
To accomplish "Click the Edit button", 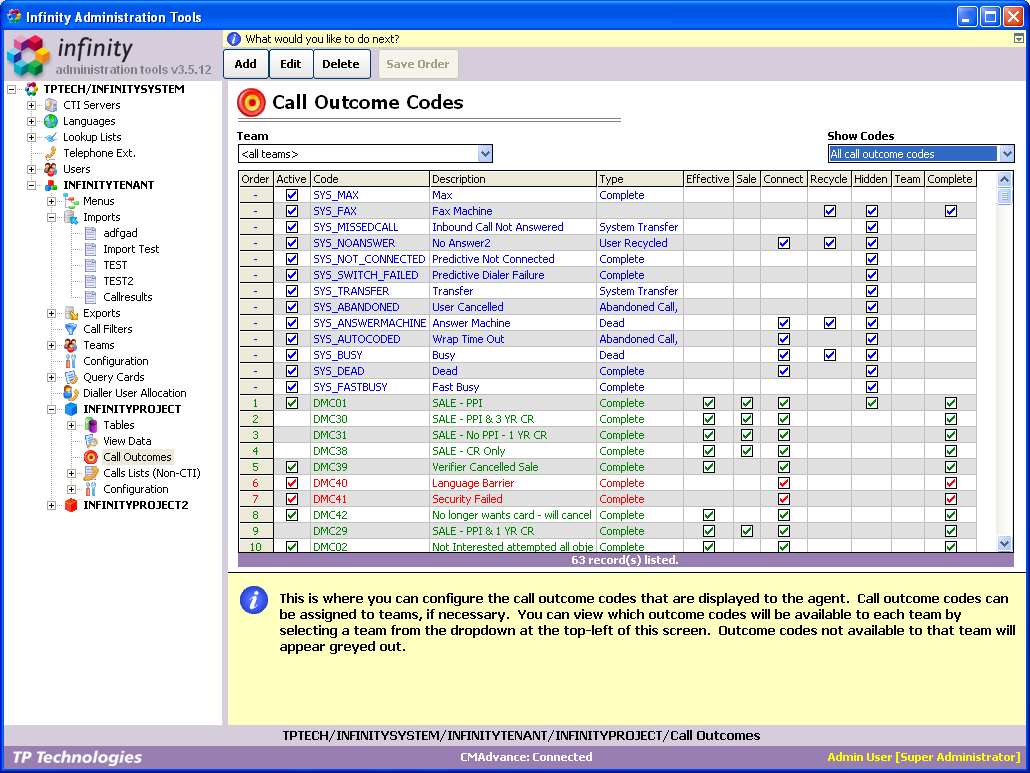I will click(290, 64).
